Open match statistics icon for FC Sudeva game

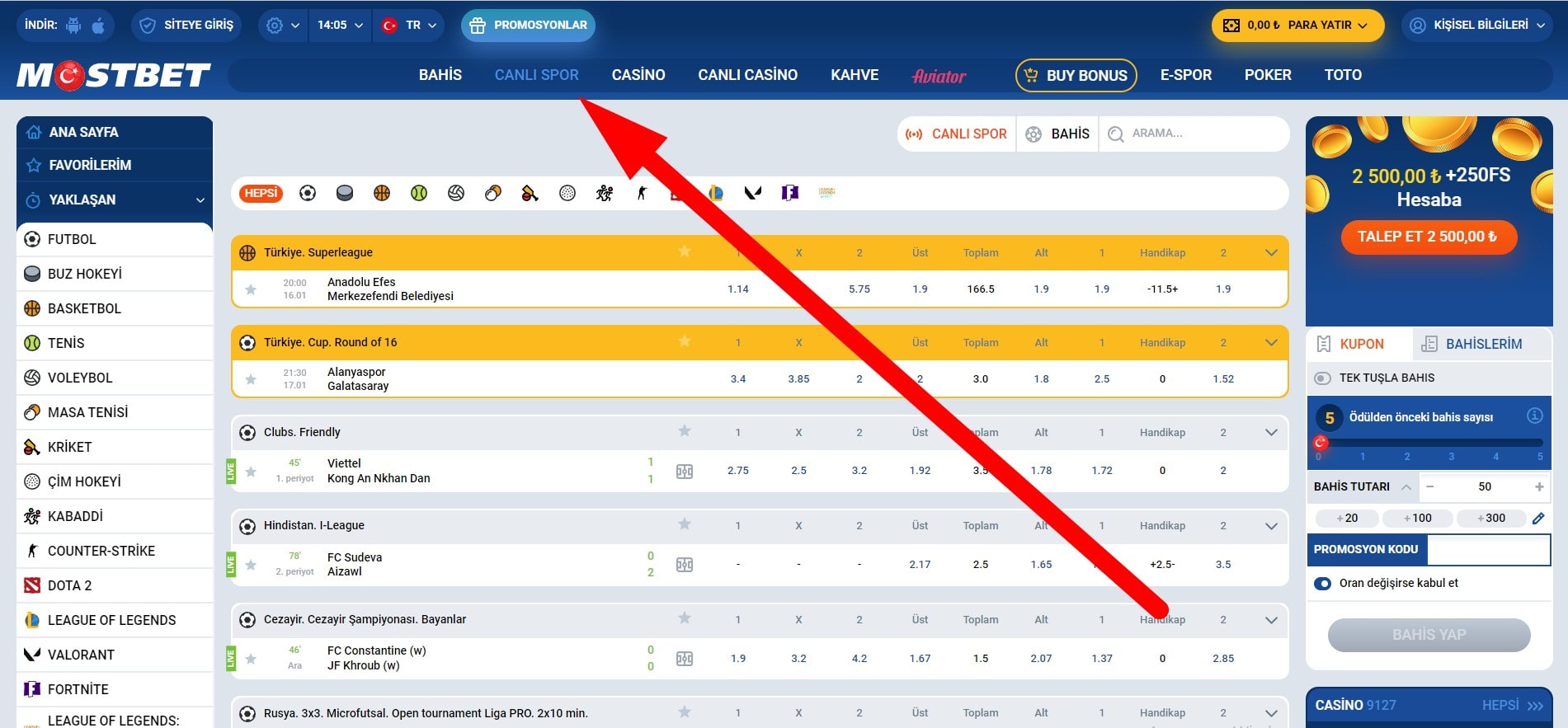tap(685, 565)
